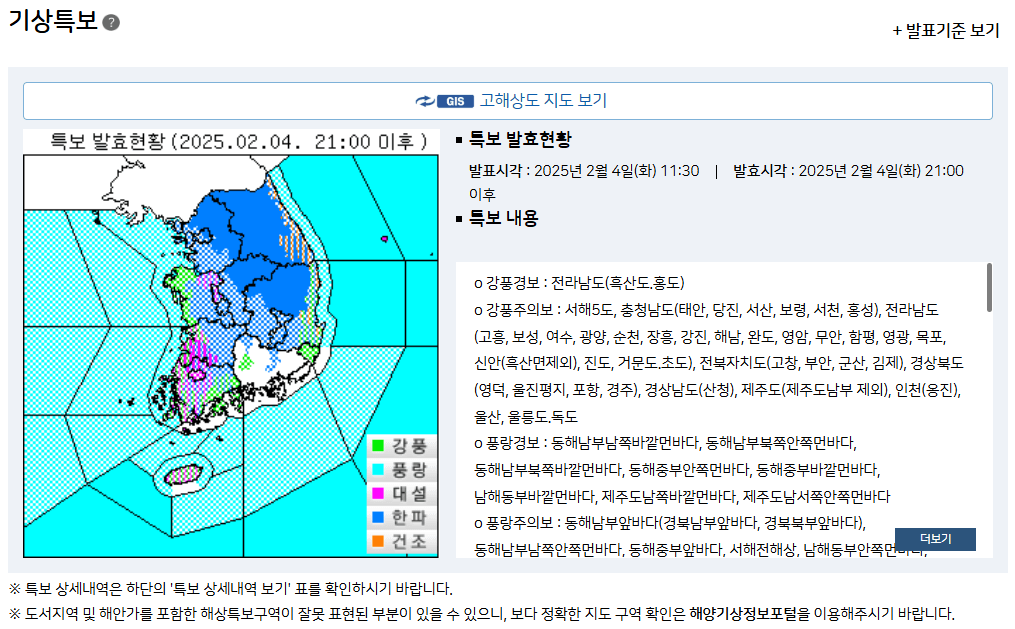Click the 특보 발효현황 bullet marker

point(457,141)
